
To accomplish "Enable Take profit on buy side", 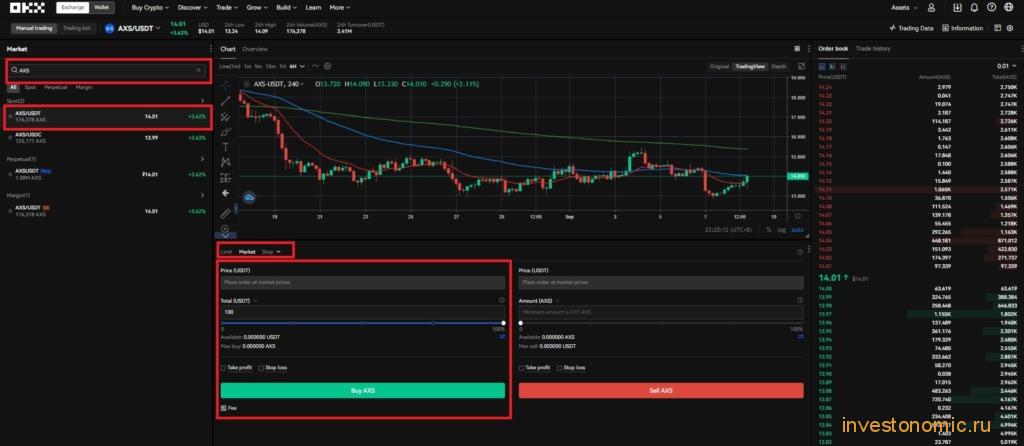I will [x=223, y=368].
